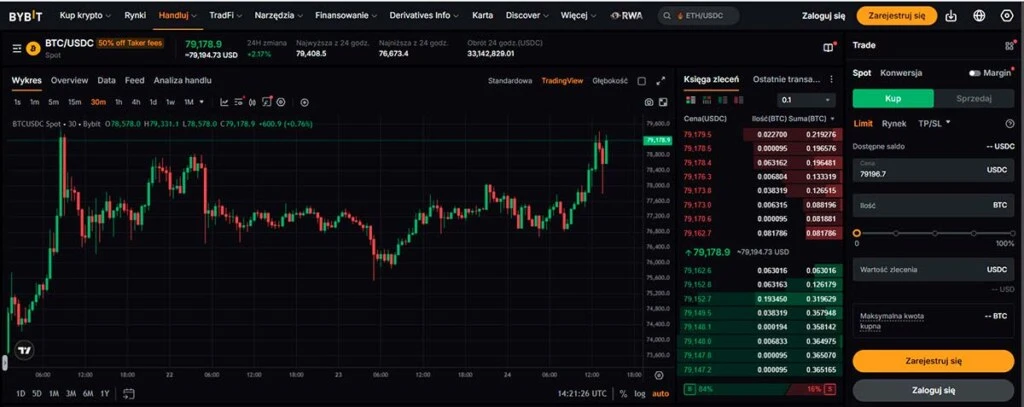Screen dimensions: 1024x407
Task: Click the circular target icon before the divider
Action: click(281, 102)
